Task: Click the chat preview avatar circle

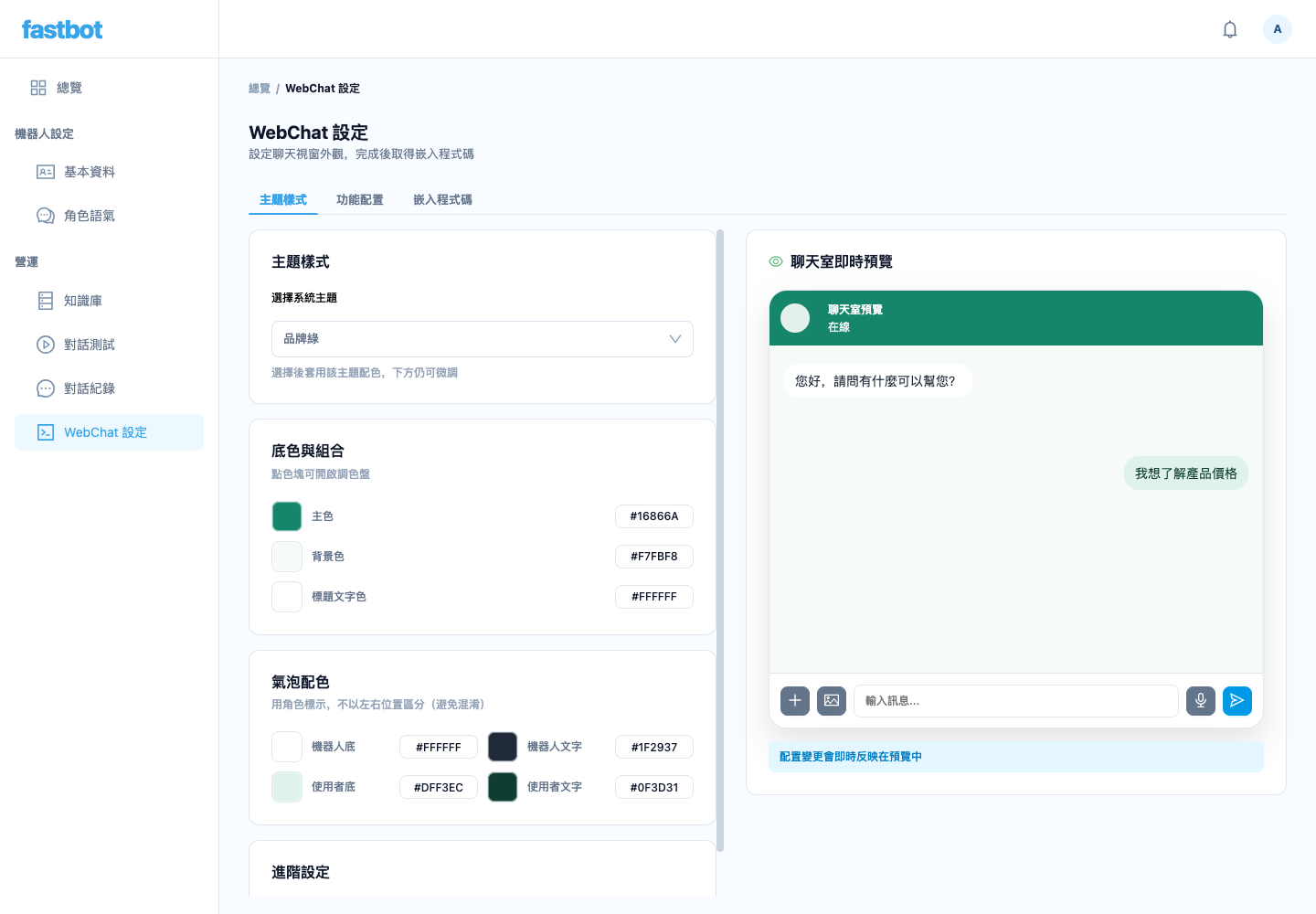Action: pyautogui.click(x=795, y=318)
